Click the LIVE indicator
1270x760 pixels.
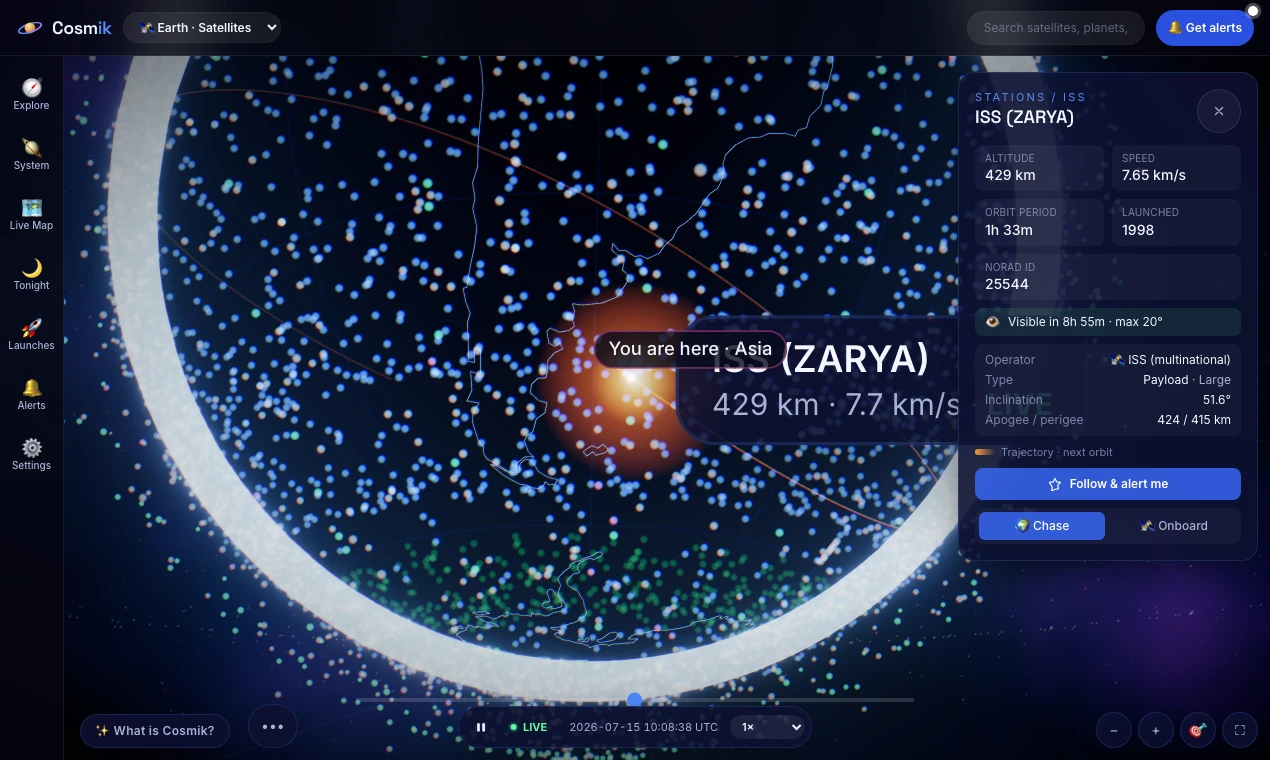(528, 727)
